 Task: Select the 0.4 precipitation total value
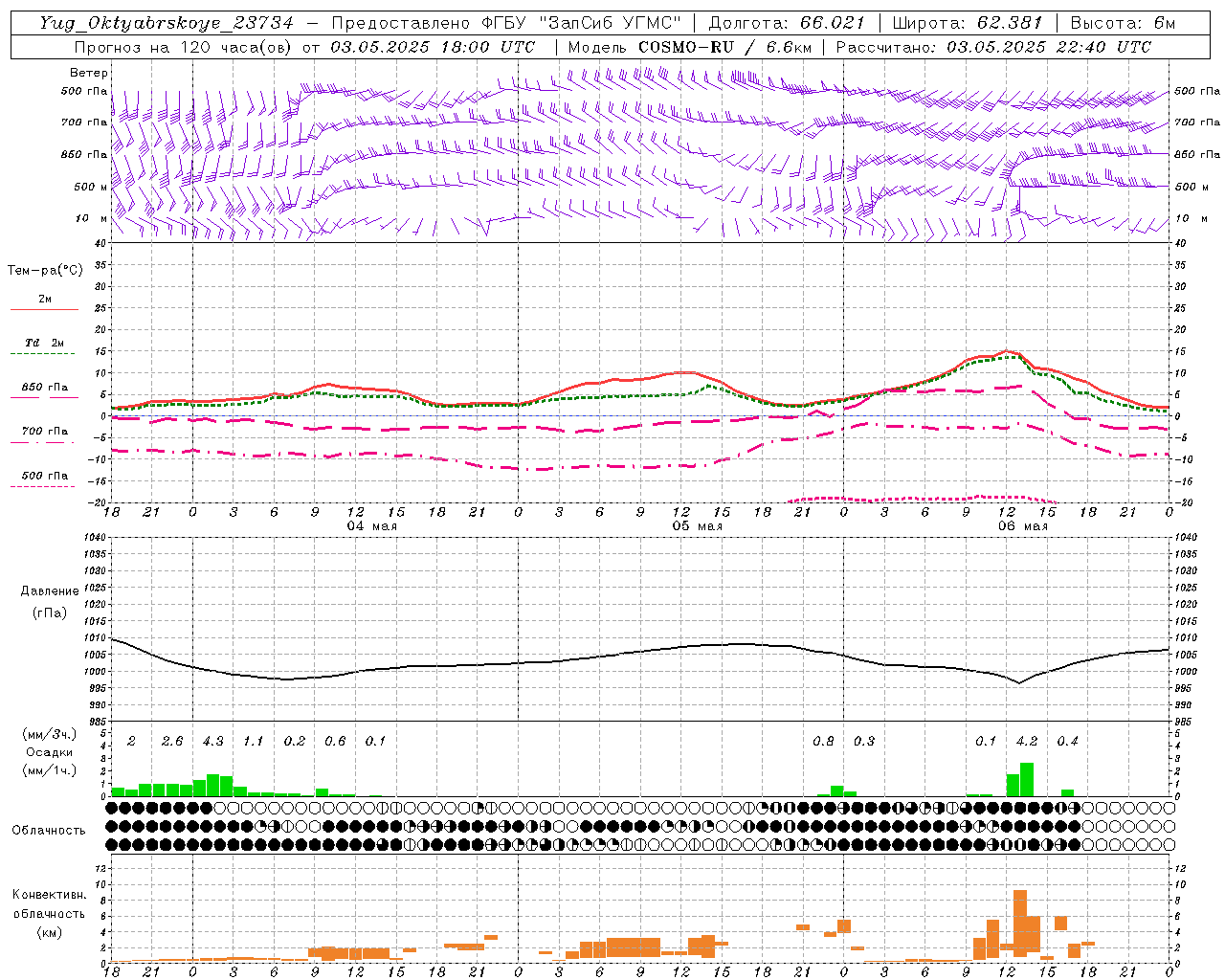pyautogui.click(x=1067, y=742)
